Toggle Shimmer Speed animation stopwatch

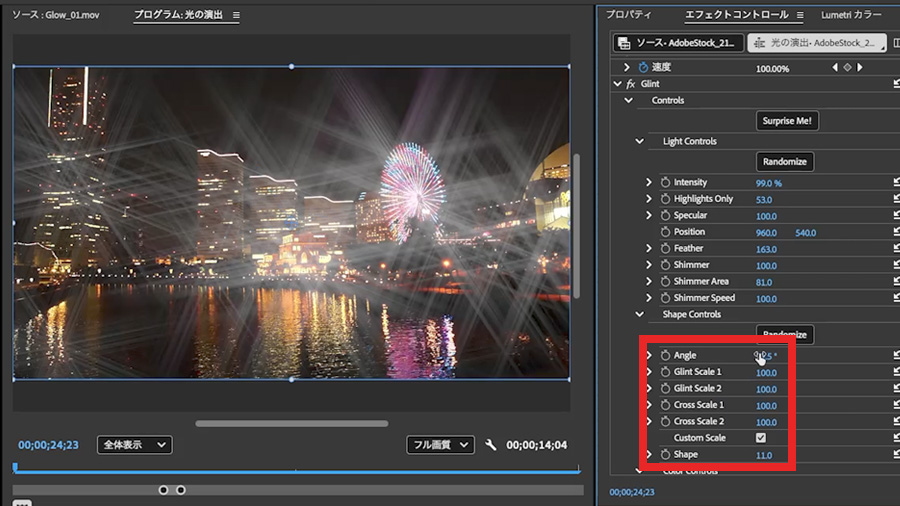(x=665, y=298)
